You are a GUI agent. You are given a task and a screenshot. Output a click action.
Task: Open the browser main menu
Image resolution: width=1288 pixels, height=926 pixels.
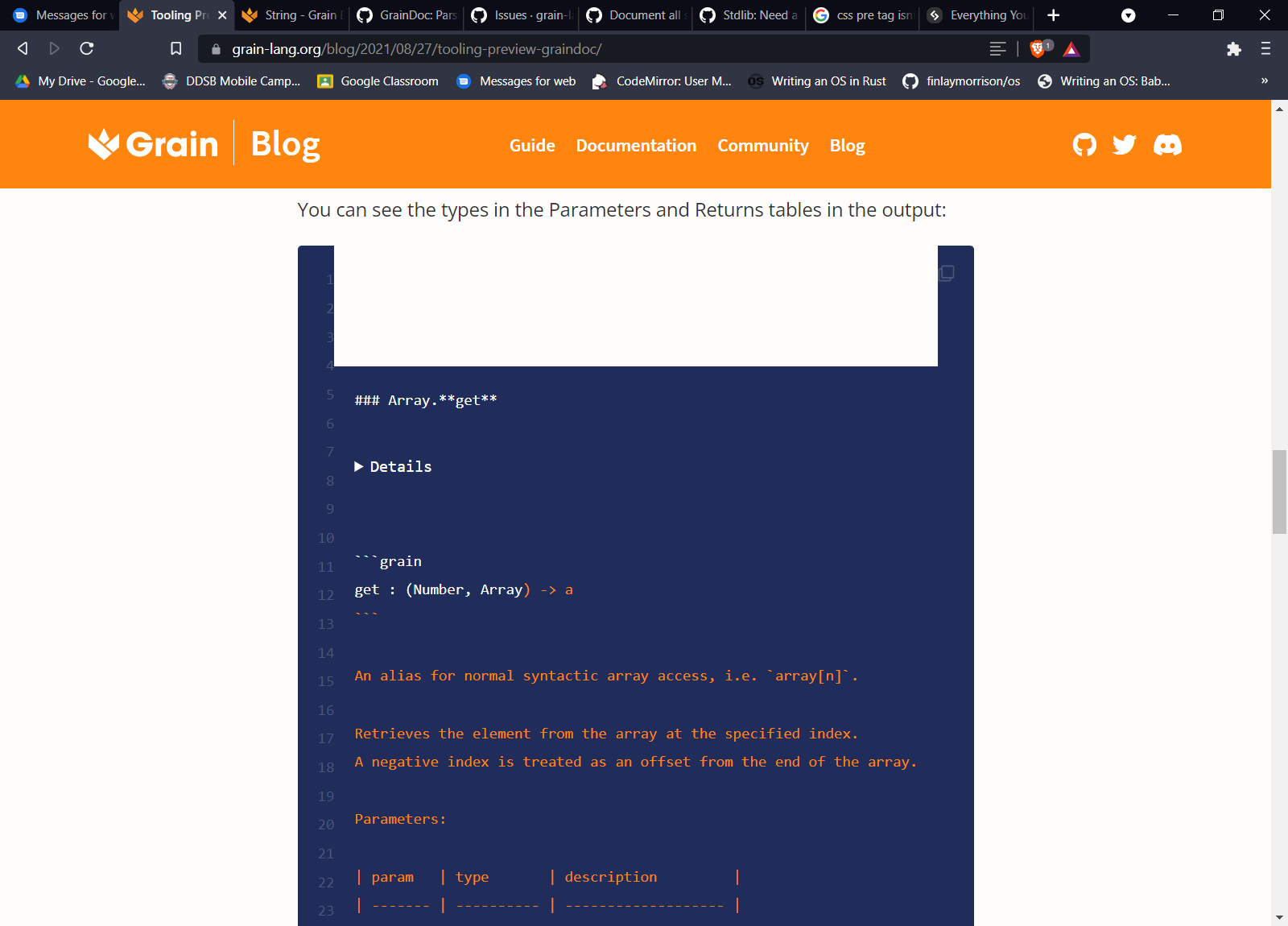click(x=1265, y=49)
